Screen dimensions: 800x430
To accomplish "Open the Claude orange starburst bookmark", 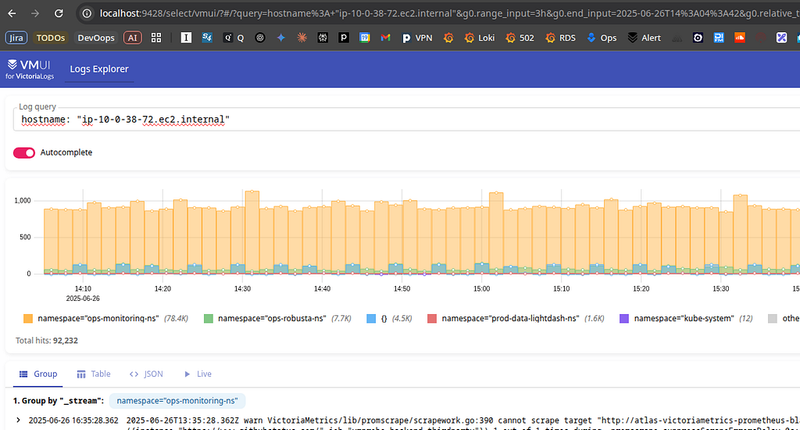I will [302, 38].
